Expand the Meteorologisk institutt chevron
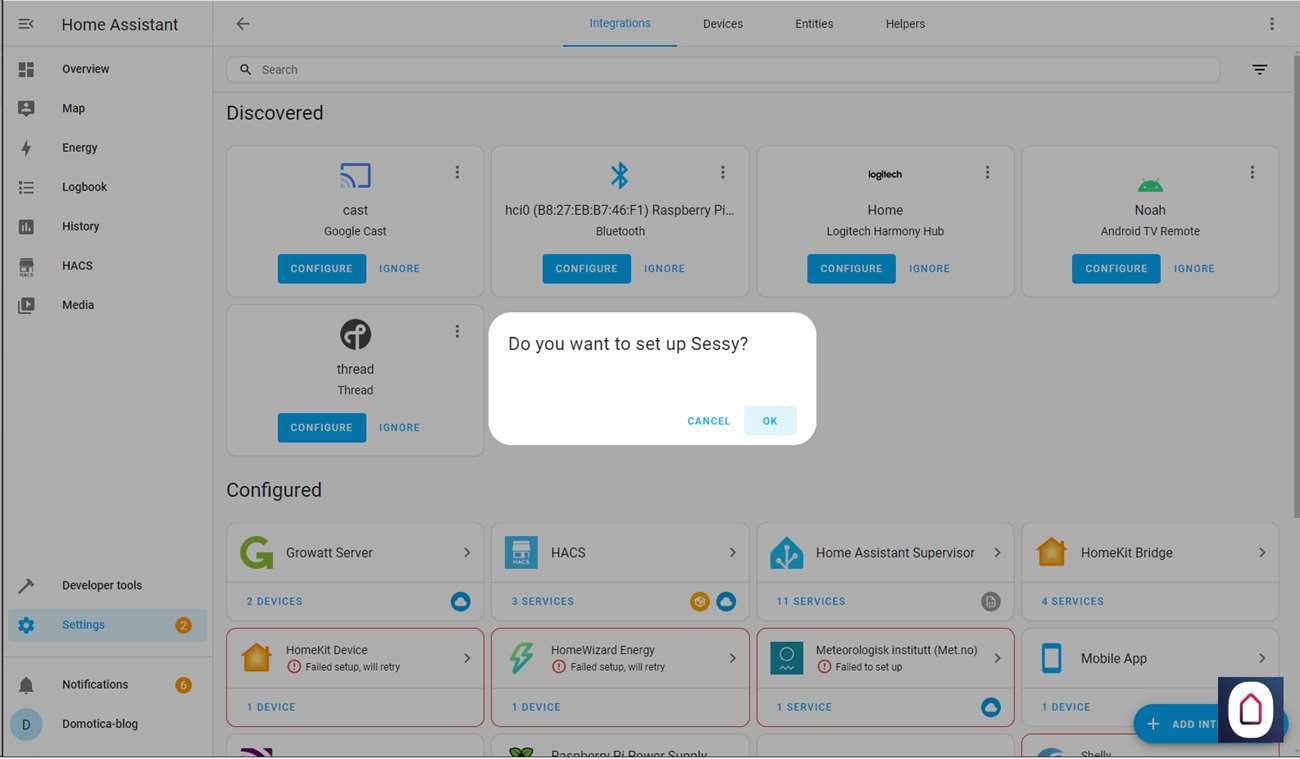1300x759 pixels. coord(997,658)
